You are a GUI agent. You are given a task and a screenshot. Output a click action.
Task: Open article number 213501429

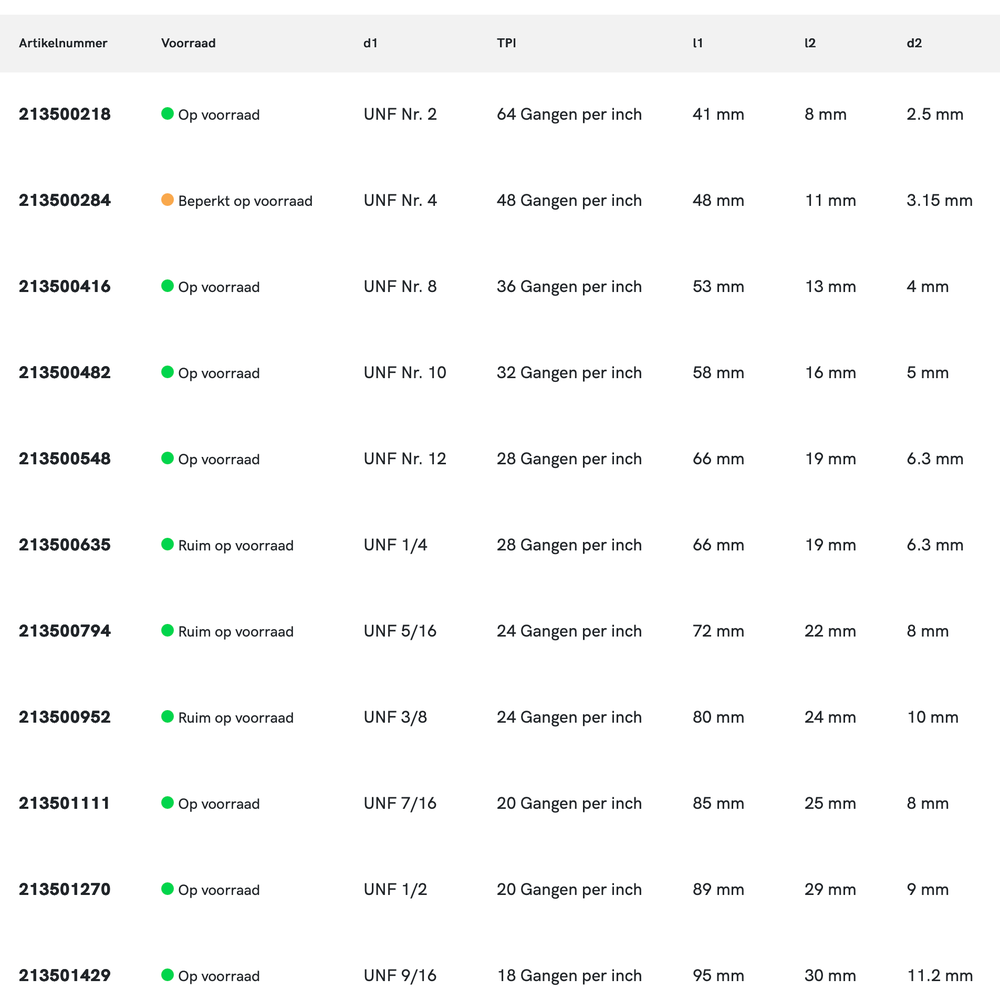(x=65, y=975)
